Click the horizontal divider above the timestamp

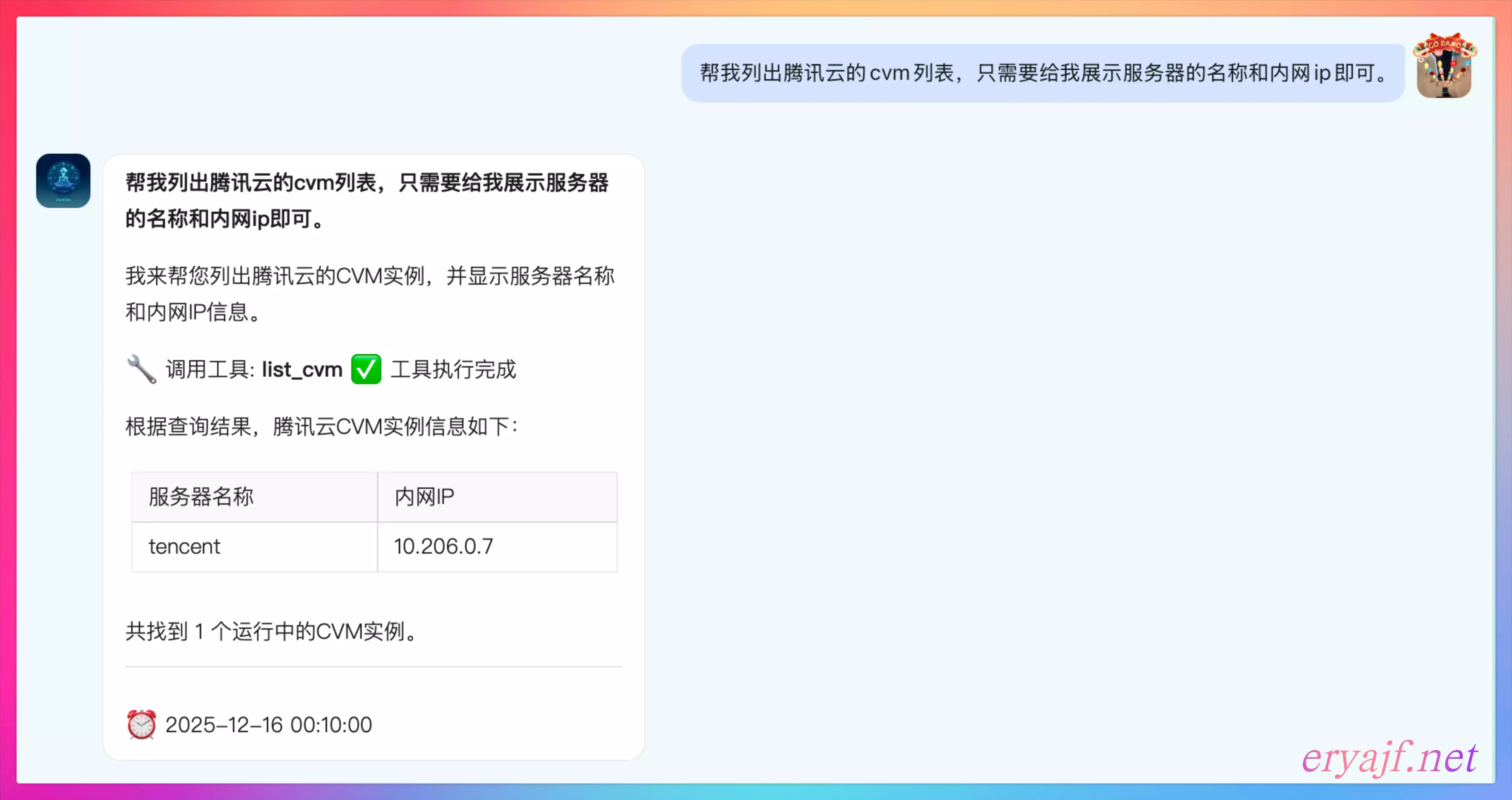[373, 667]
